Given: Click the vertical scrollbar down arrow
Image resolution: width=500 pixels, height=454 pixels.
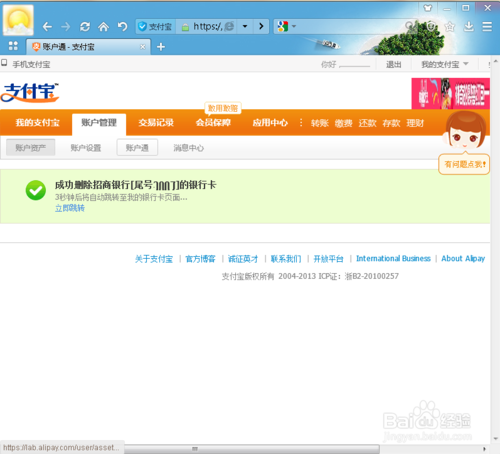Looking at the screenshot, I should (x=496, y=439).
